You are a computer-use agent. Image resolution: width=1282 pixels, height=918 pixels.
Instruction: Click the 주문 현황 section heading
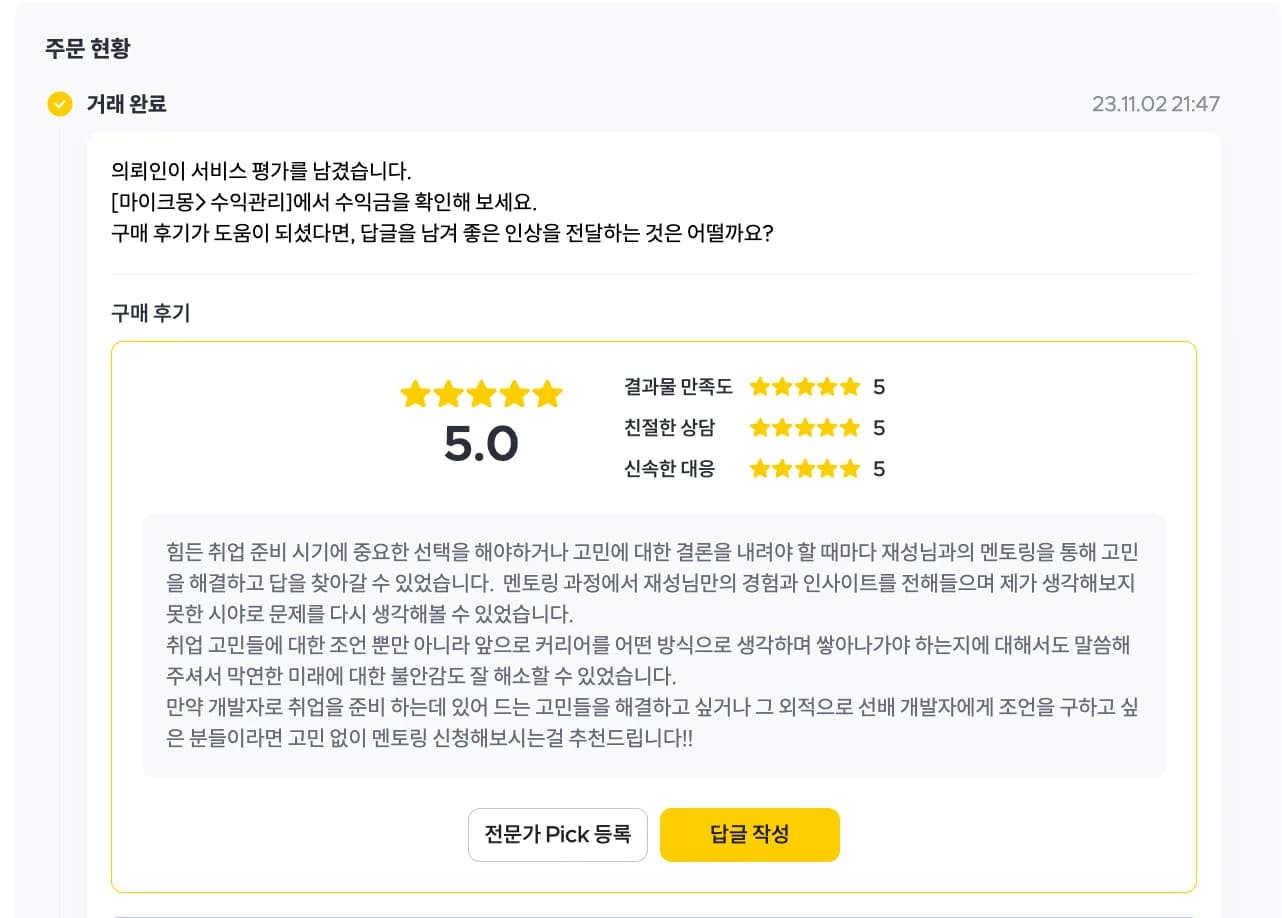point(87,48)
